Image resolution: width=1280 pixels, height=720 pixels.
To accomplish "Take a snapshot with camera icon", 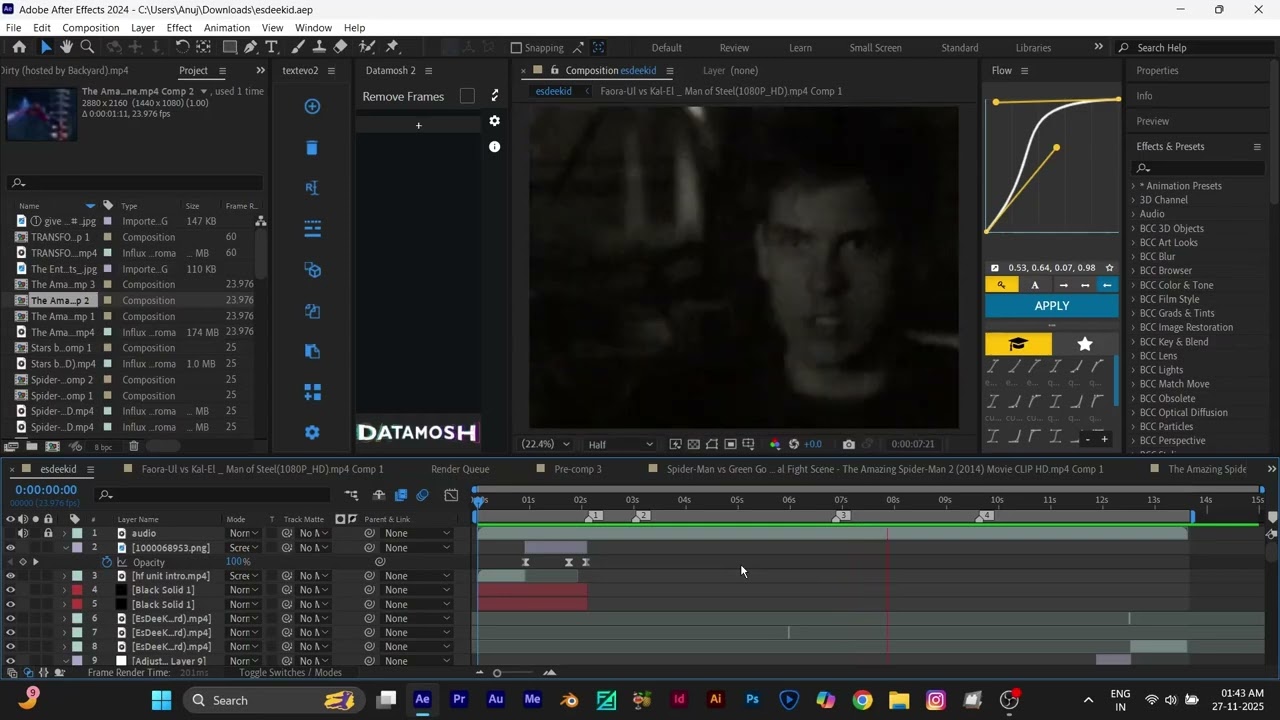I will coord(849,444).
